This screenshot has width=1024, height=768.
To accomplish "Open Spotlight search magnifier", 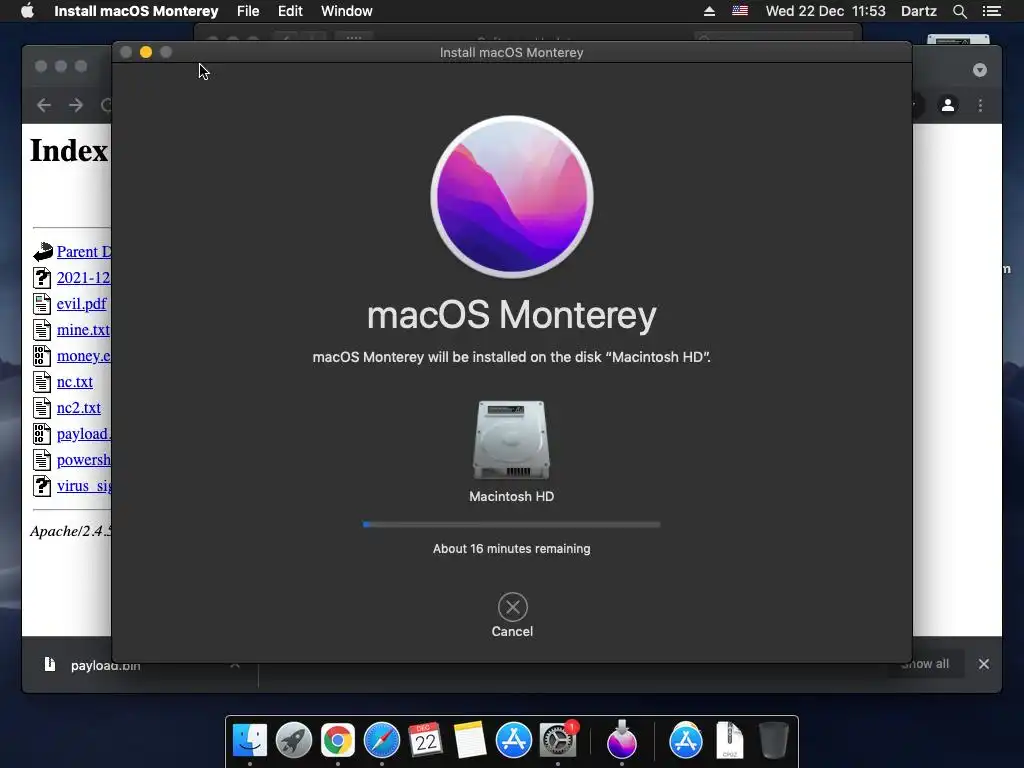I will pyautogui.click(x=959, y=11).
